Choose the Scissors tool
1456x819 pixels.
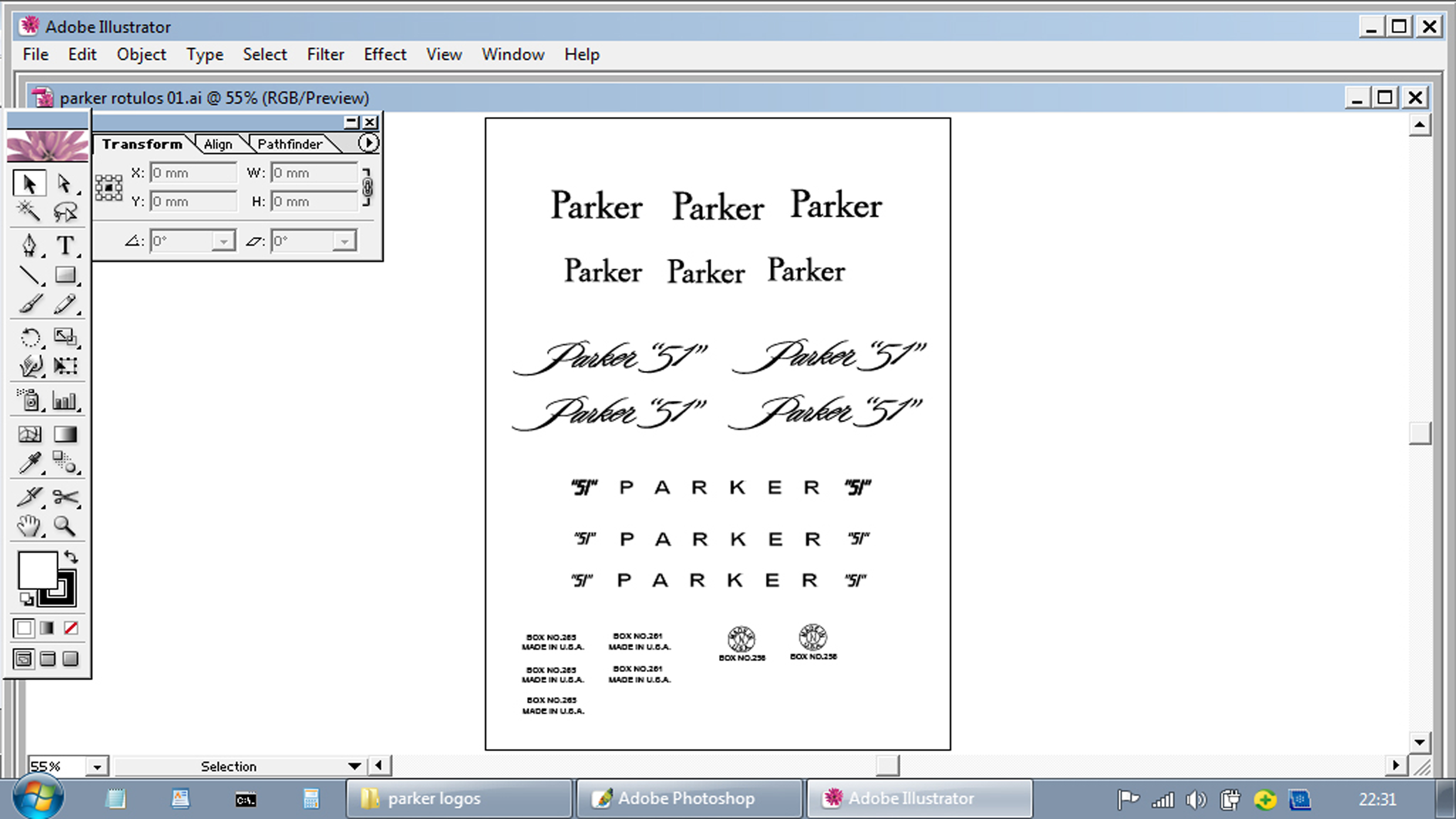[x=65, y=497]
